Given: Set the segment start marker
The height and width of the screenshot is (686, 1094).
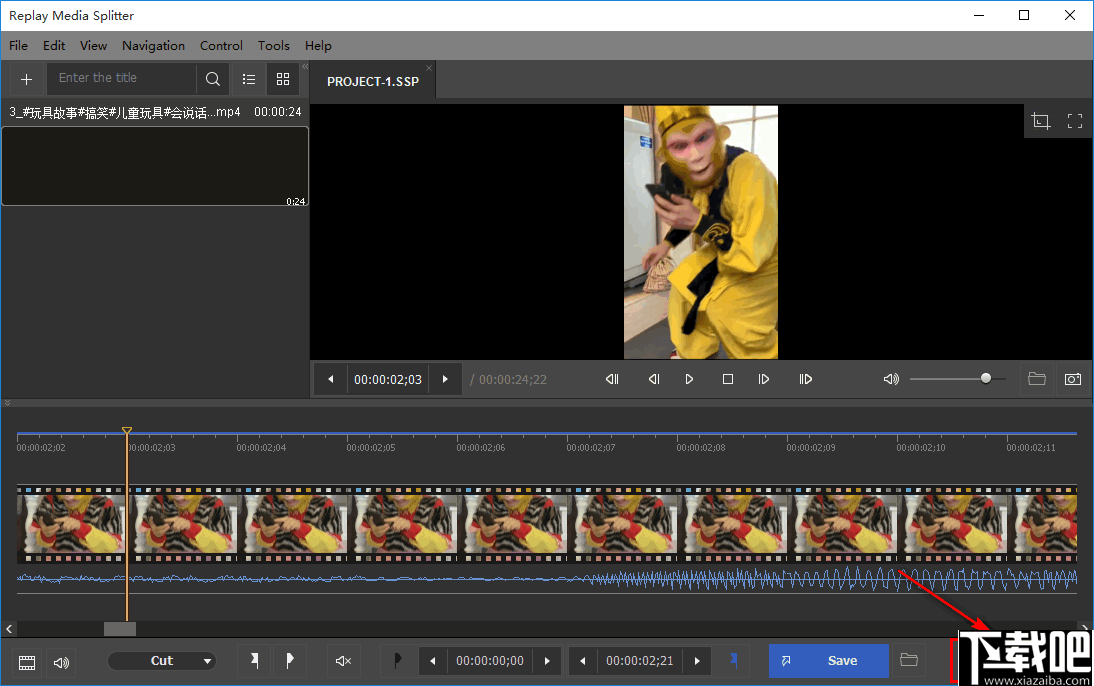Looking at the screenshot, I should click(255, 660).
